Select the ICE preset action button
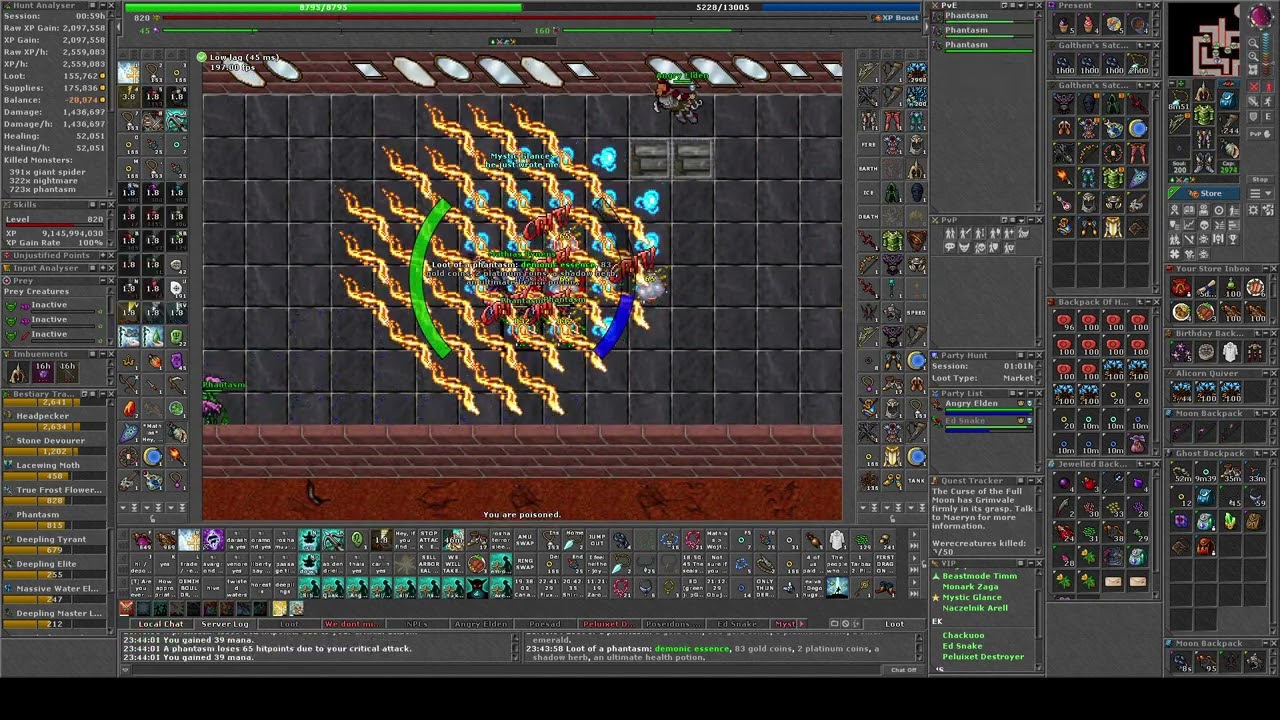 [x=868, y=192]
